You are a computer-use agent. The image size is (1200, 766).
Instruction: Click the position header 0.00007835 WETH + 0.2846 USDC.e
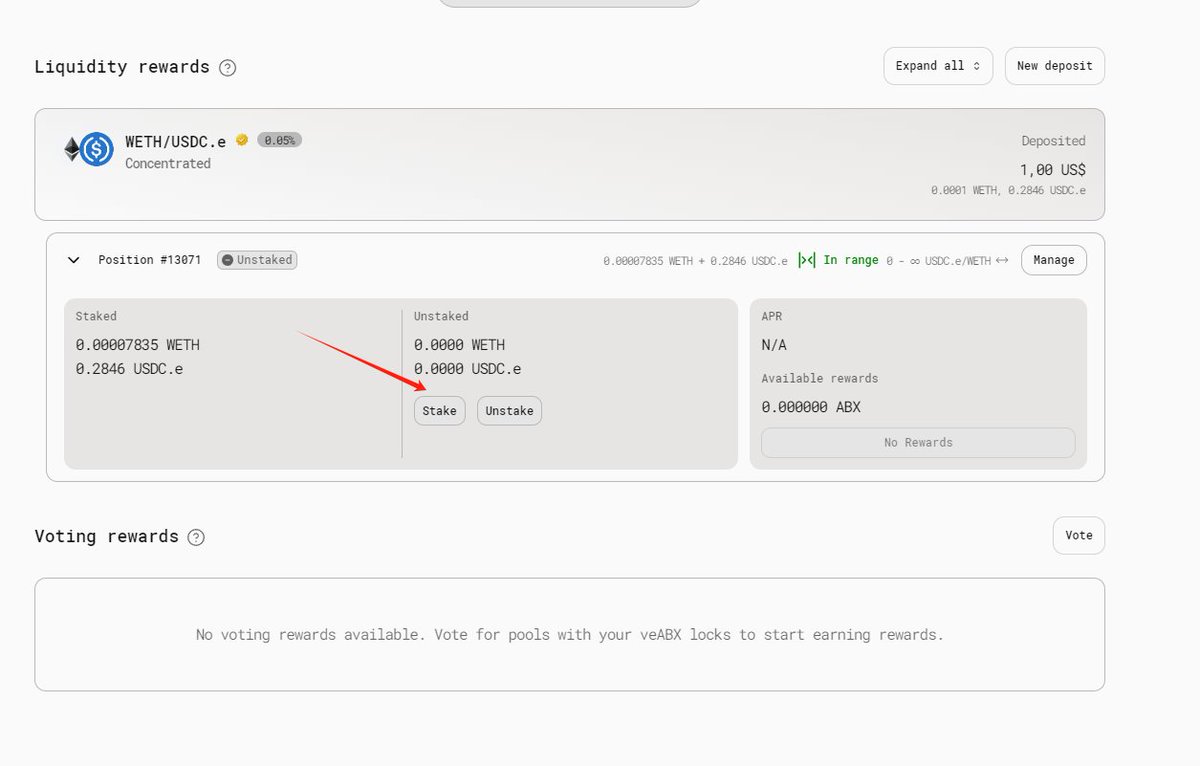(x=695, y=261)
